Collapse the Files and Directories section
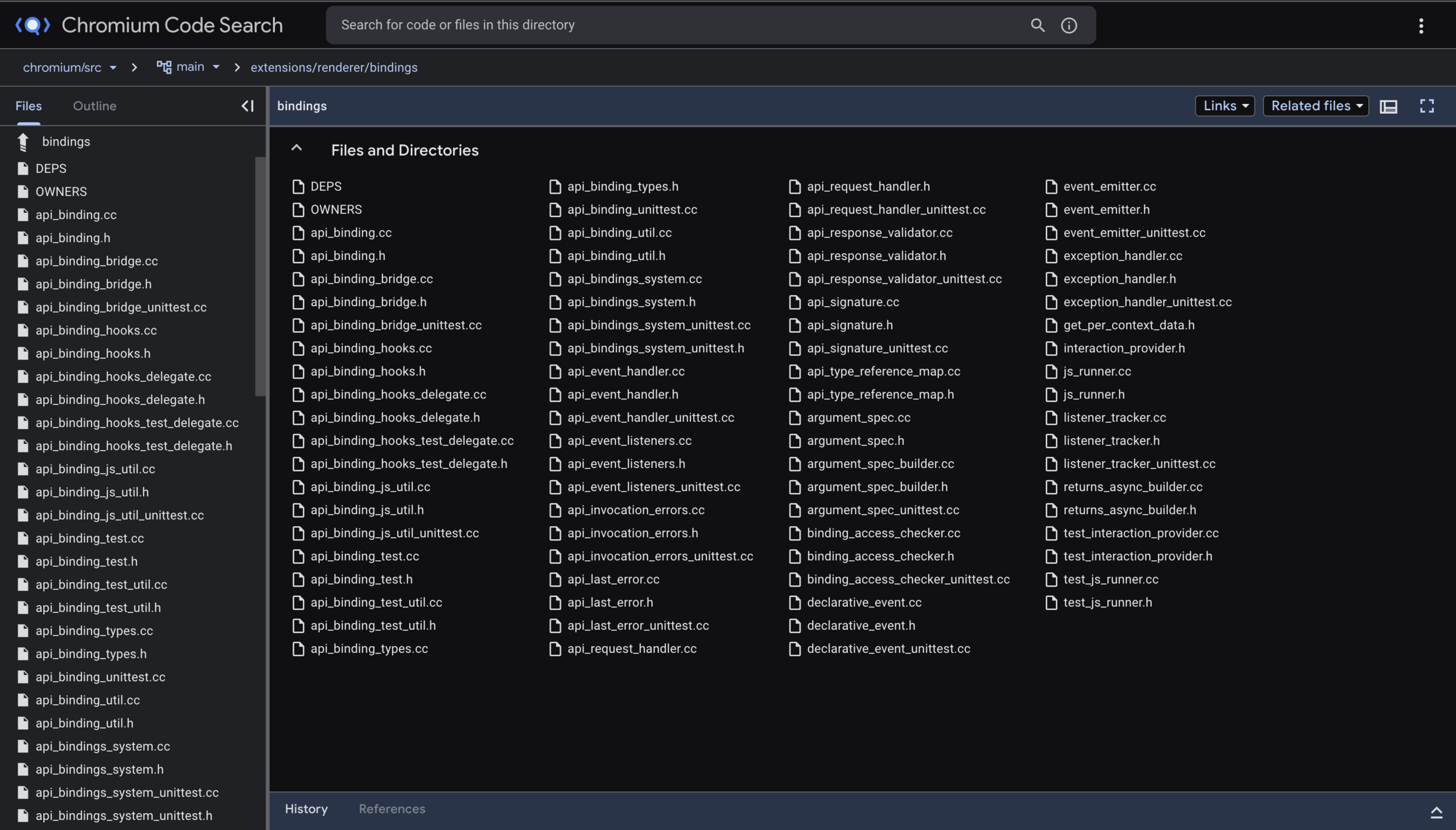 coord(296,148)
